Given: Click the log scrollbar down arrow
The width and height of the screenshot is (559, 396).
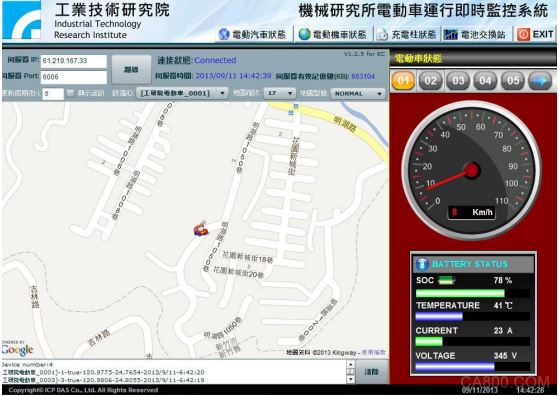Looking at the screenshot, I should pos(350,379).
